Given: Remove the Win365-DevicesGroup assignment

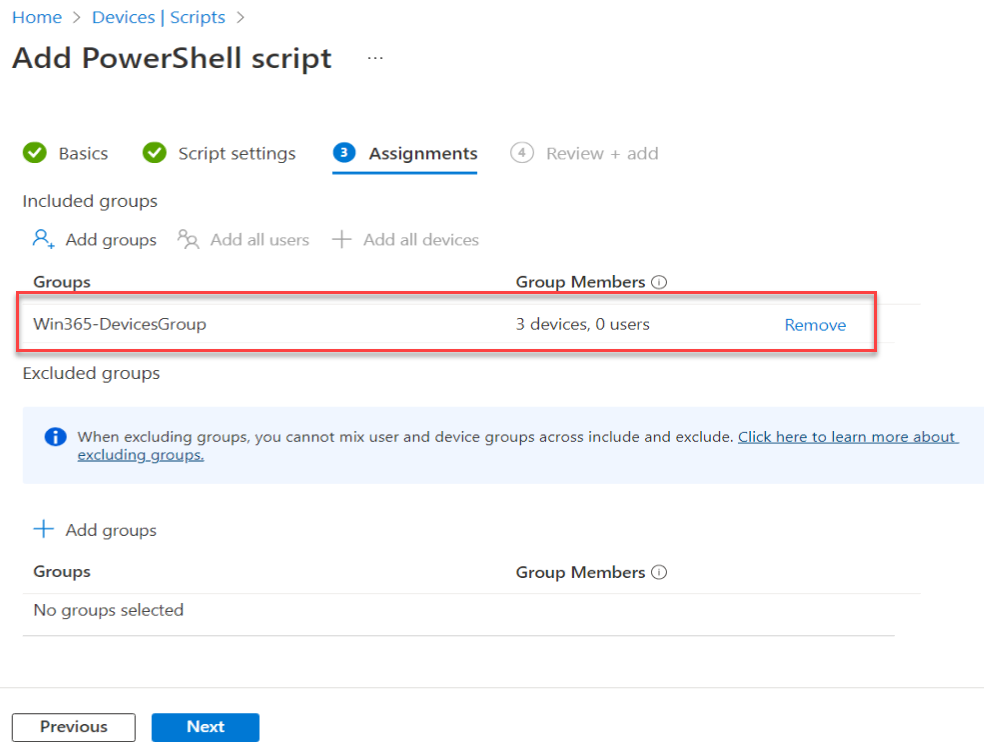Looking at the screenshot, I should coord(815,325).
